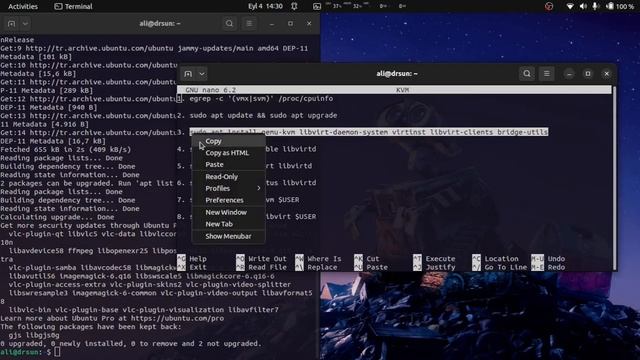
Task: Open new tab icon in back terminal
Action: point(11,24)
